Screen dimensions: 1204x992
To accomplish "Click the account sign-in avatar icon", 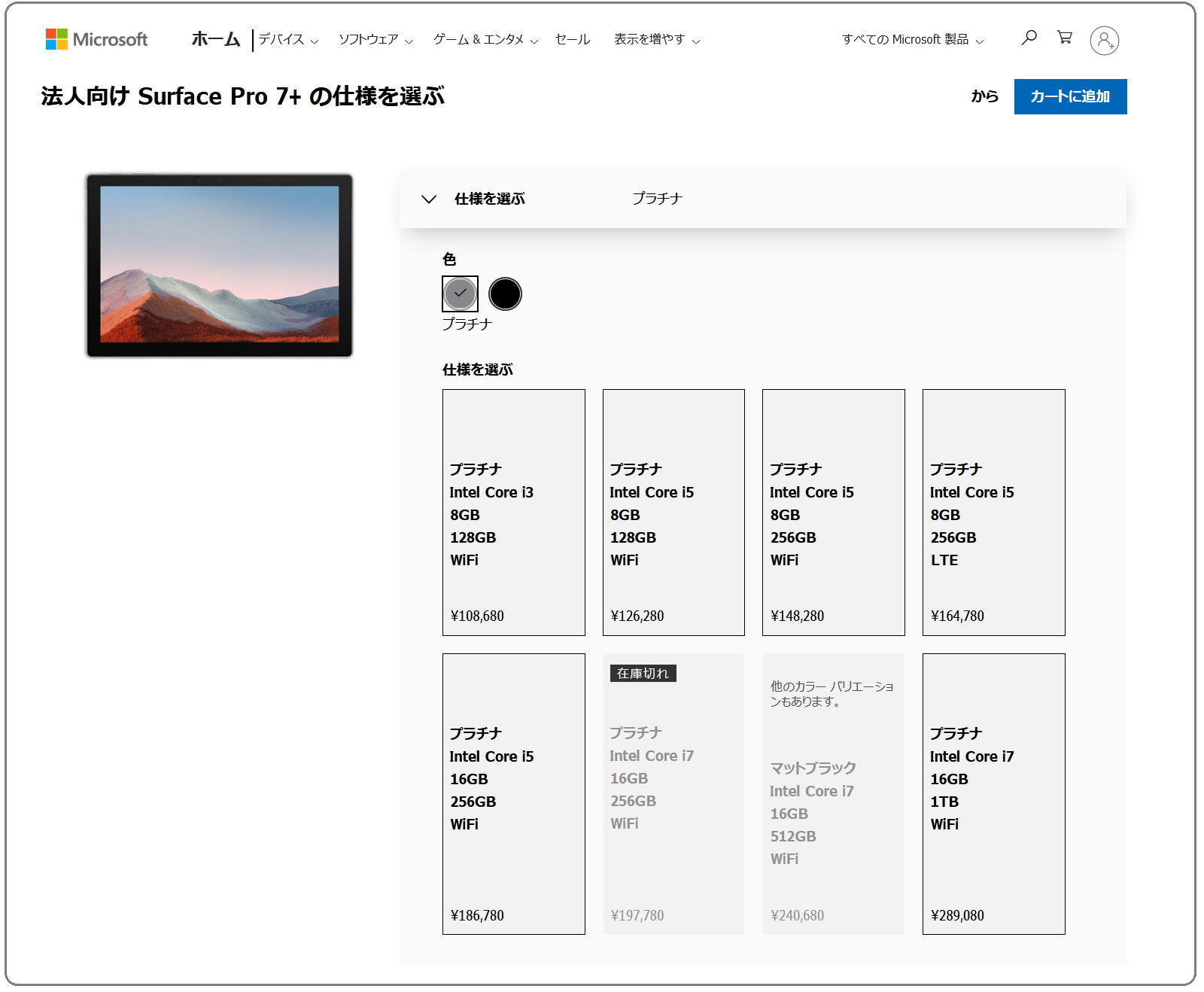I will click(1104, 40).
